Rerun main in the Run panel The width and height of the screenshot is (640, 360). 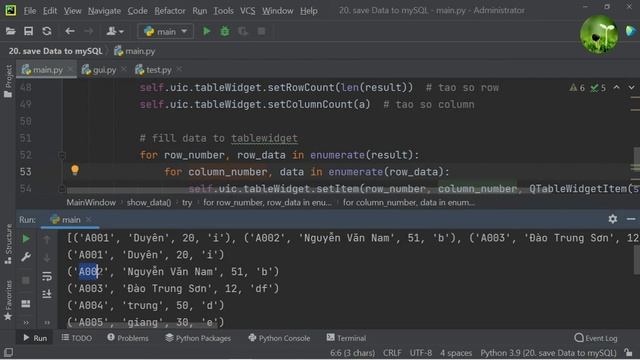click(x=26, y=238)
